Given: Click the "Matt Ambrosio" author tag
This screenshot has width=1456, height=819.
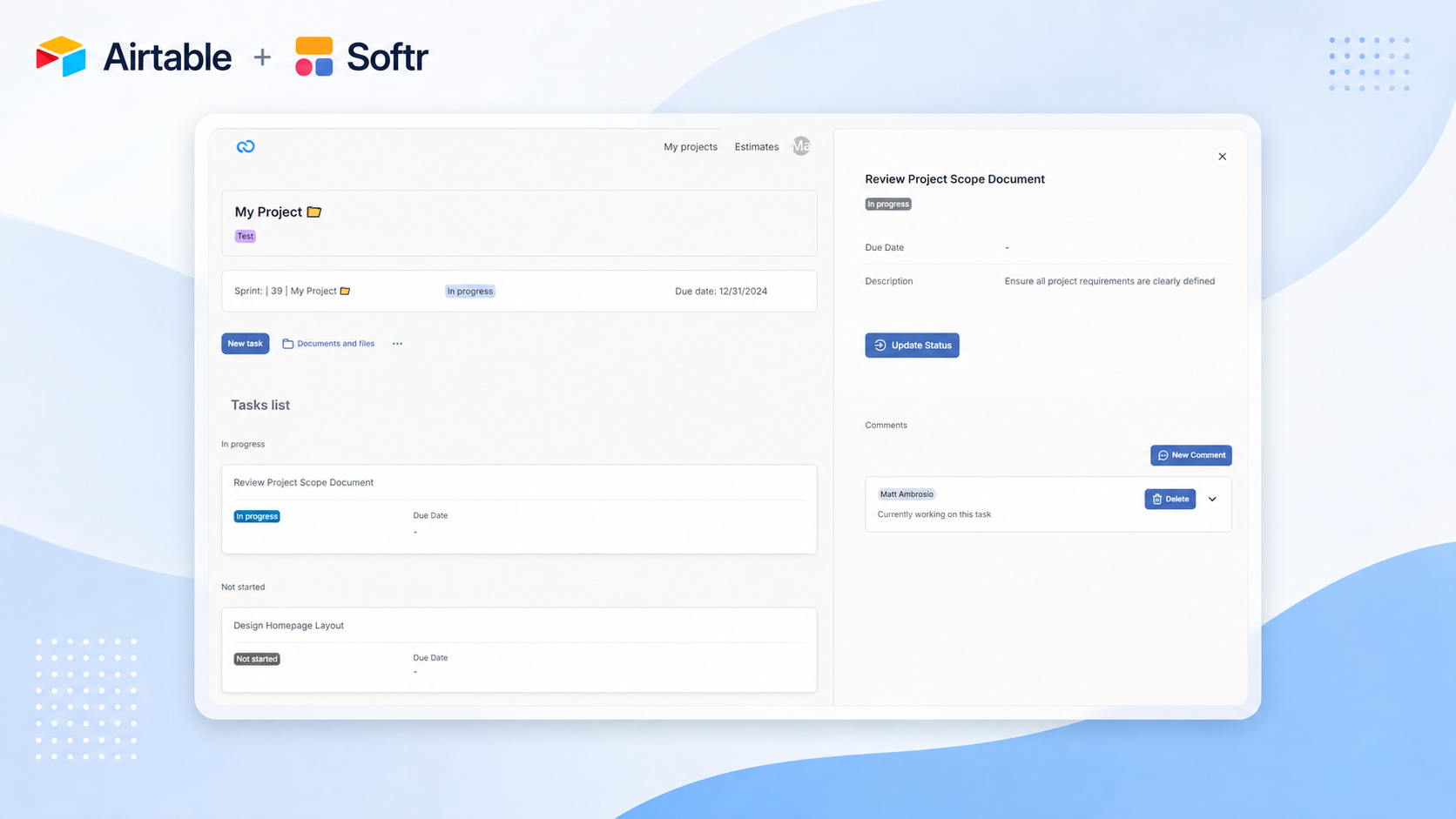Looking at the screenshot, I should click(907, 494).
